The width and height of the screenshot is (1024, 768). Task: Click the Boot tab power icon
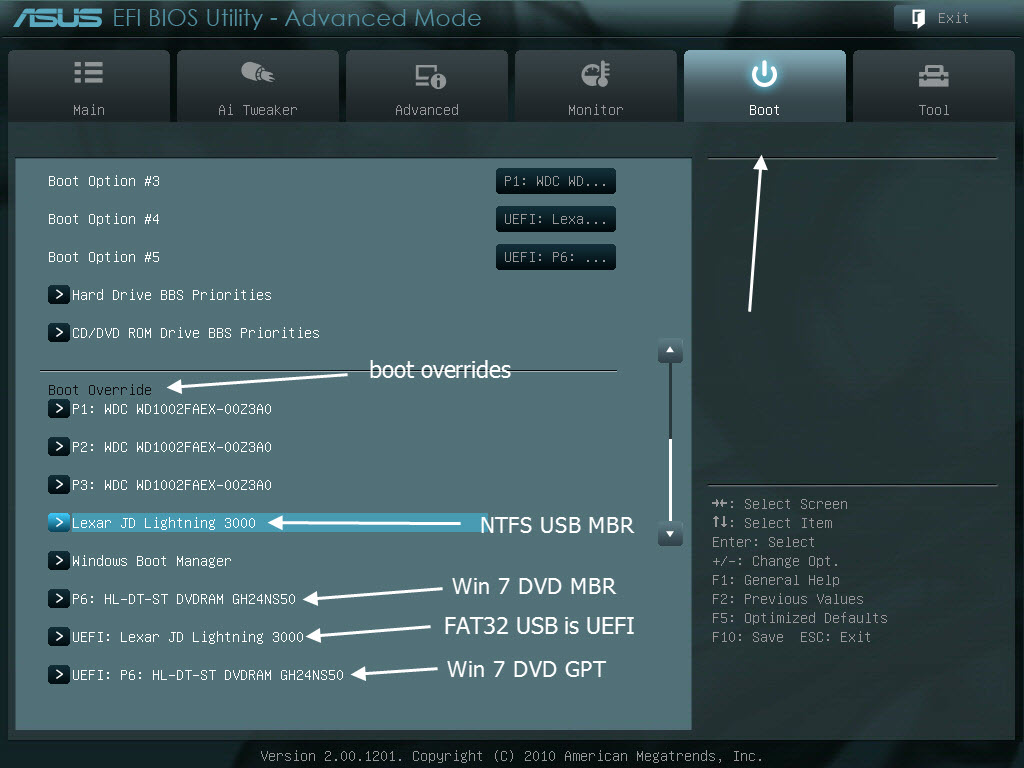point(764,74)
